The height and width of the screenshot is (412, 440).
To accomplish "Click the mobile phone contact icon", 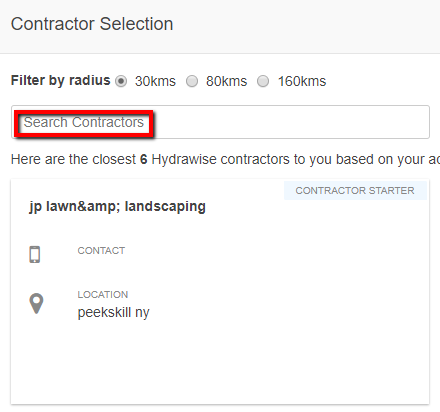I will click(35, 254).
